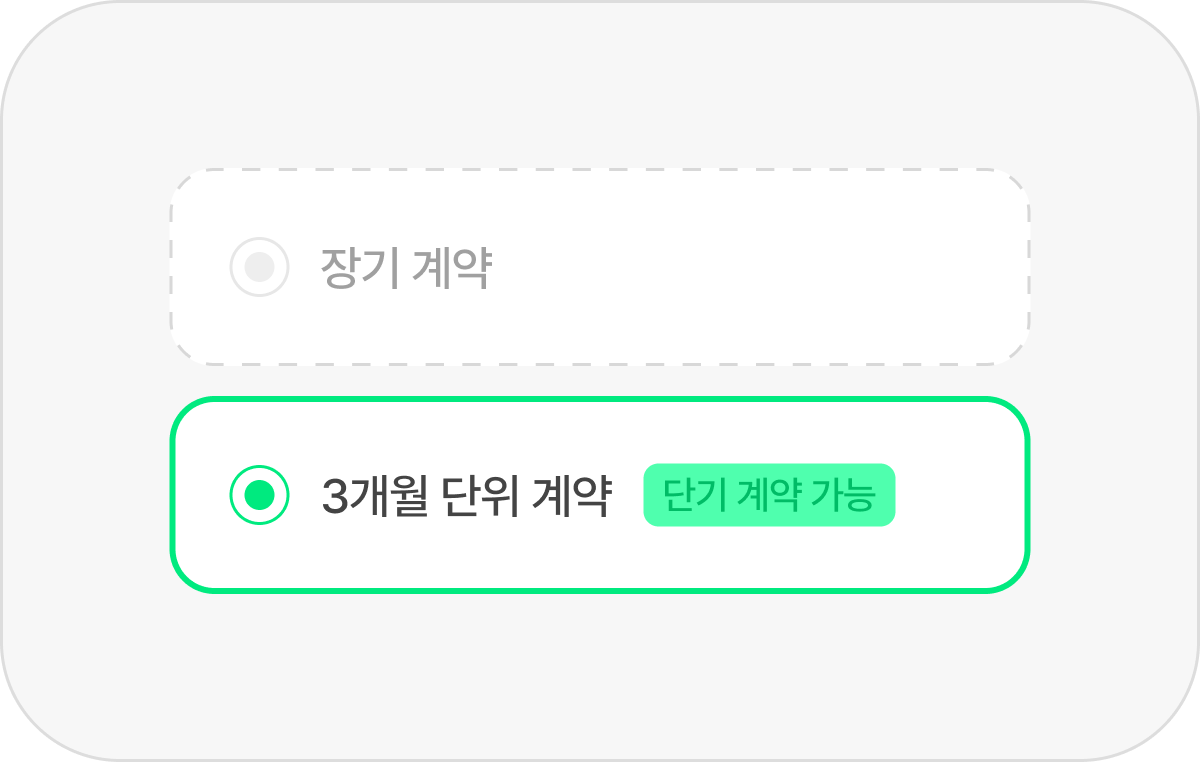
Task: Click empty space right of 장기 계약 text
Action: point(760,267)
